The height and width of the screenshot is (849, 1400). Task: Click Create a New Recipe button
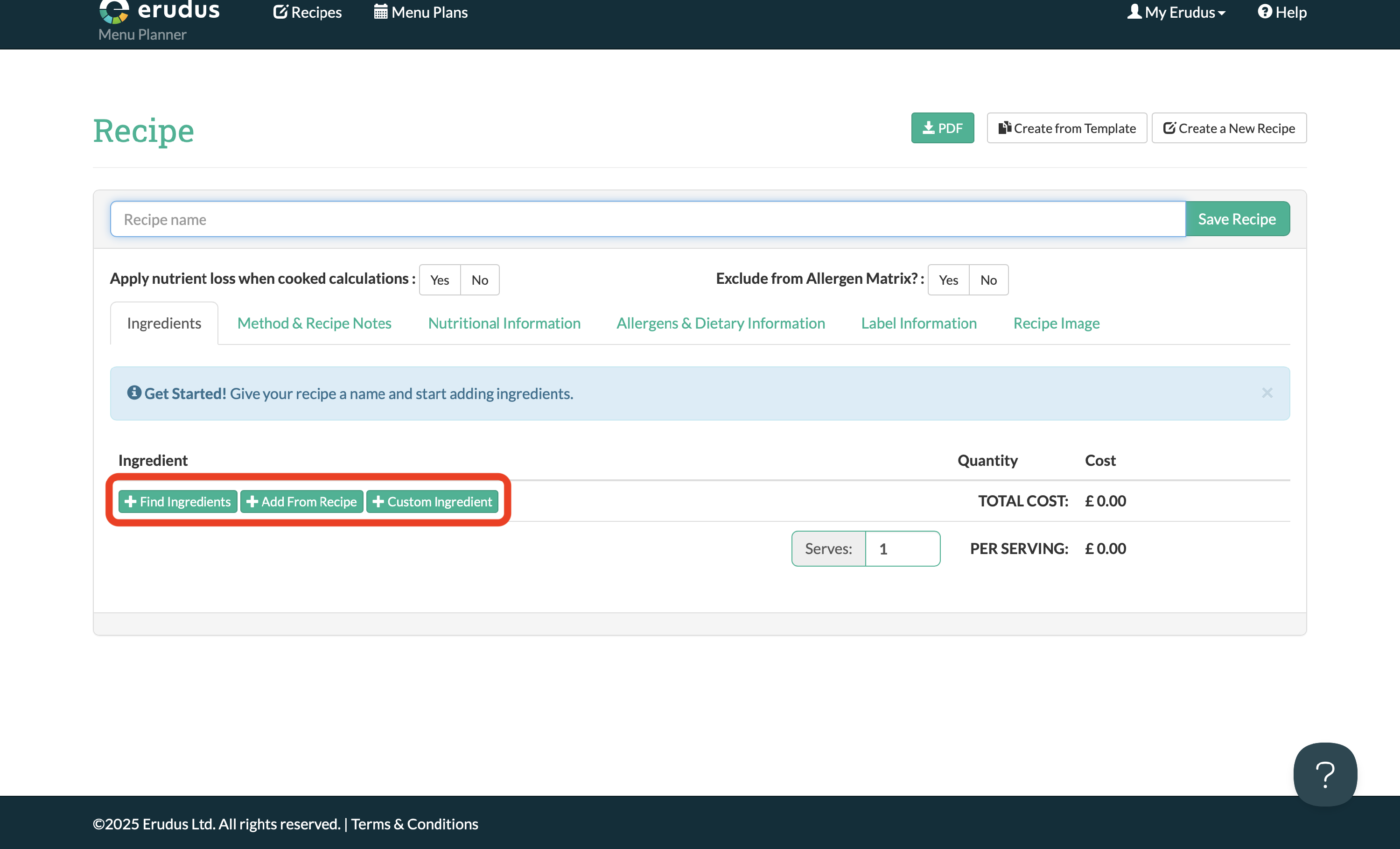pyautogui.click(x=1228, y=128)
